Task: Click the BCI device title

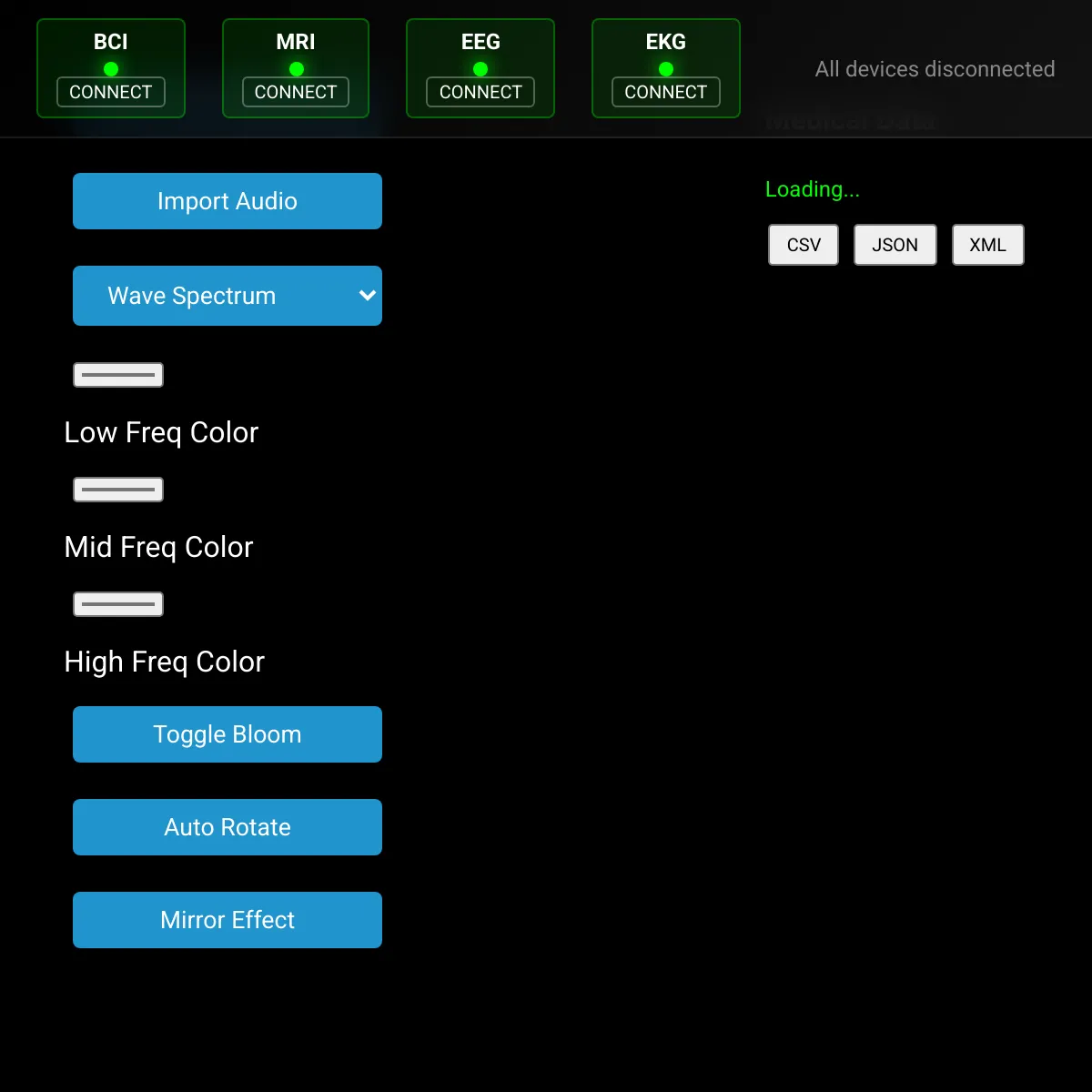Action: click(111, 42)
